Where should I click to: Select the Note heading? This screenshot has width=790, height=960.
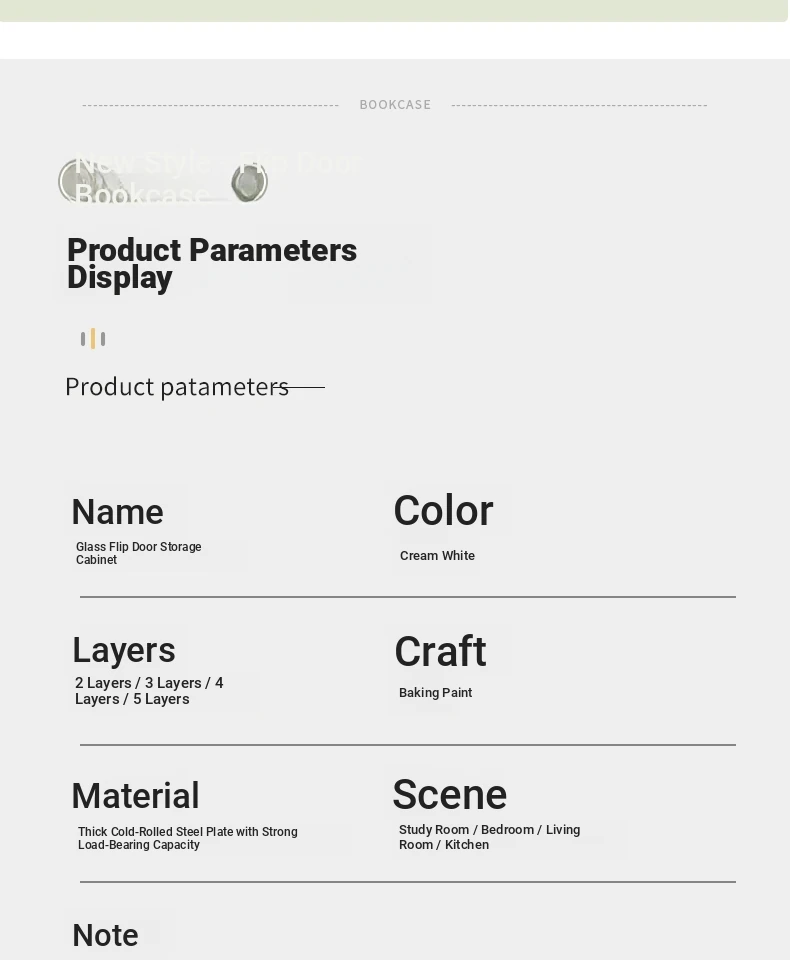[105, 935]
